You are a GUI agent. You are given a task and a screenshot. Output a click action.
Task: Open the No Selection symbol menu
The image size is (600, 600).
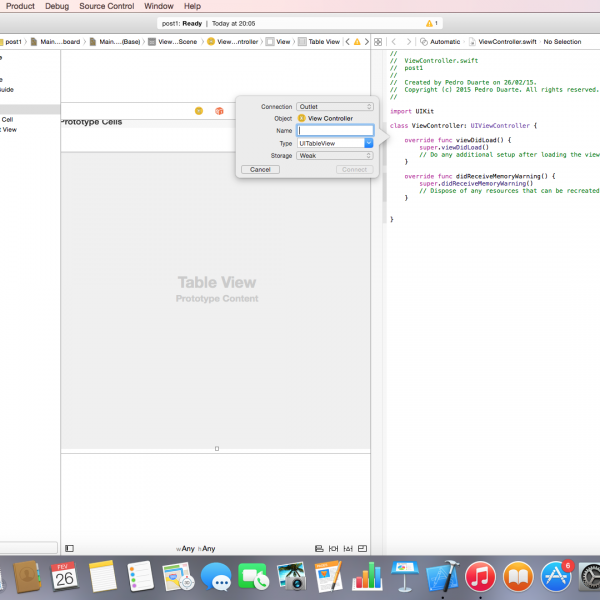(562, 42)
